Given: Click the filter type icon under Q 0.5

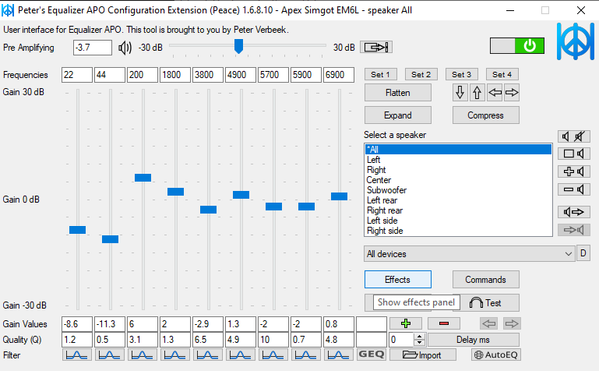Looking at the screenshot, I should pos(110,355).
